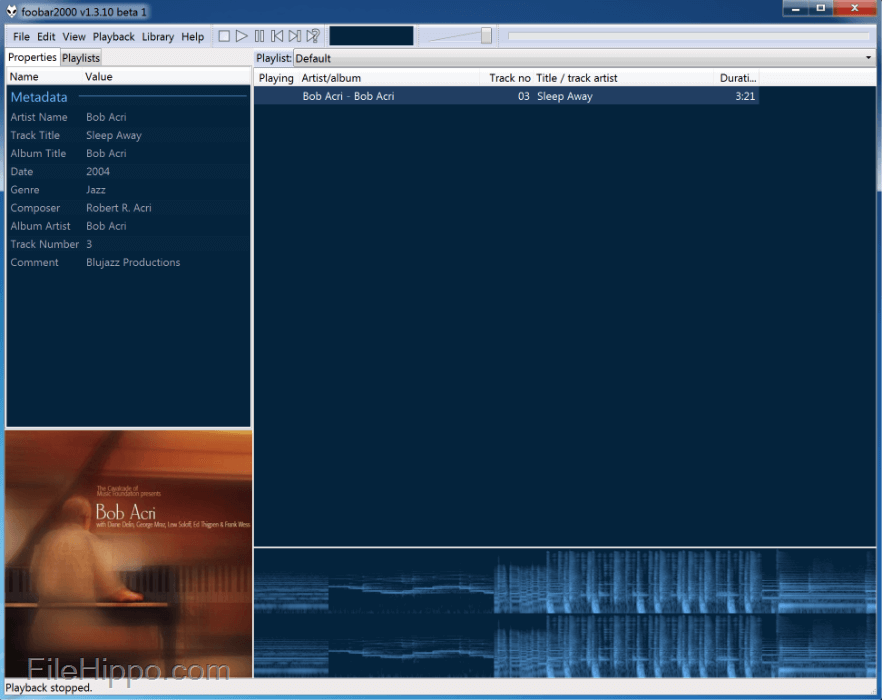Screen dimensions: 882x700
Task: Open the Edit menu
Action: tap(46, 37)
